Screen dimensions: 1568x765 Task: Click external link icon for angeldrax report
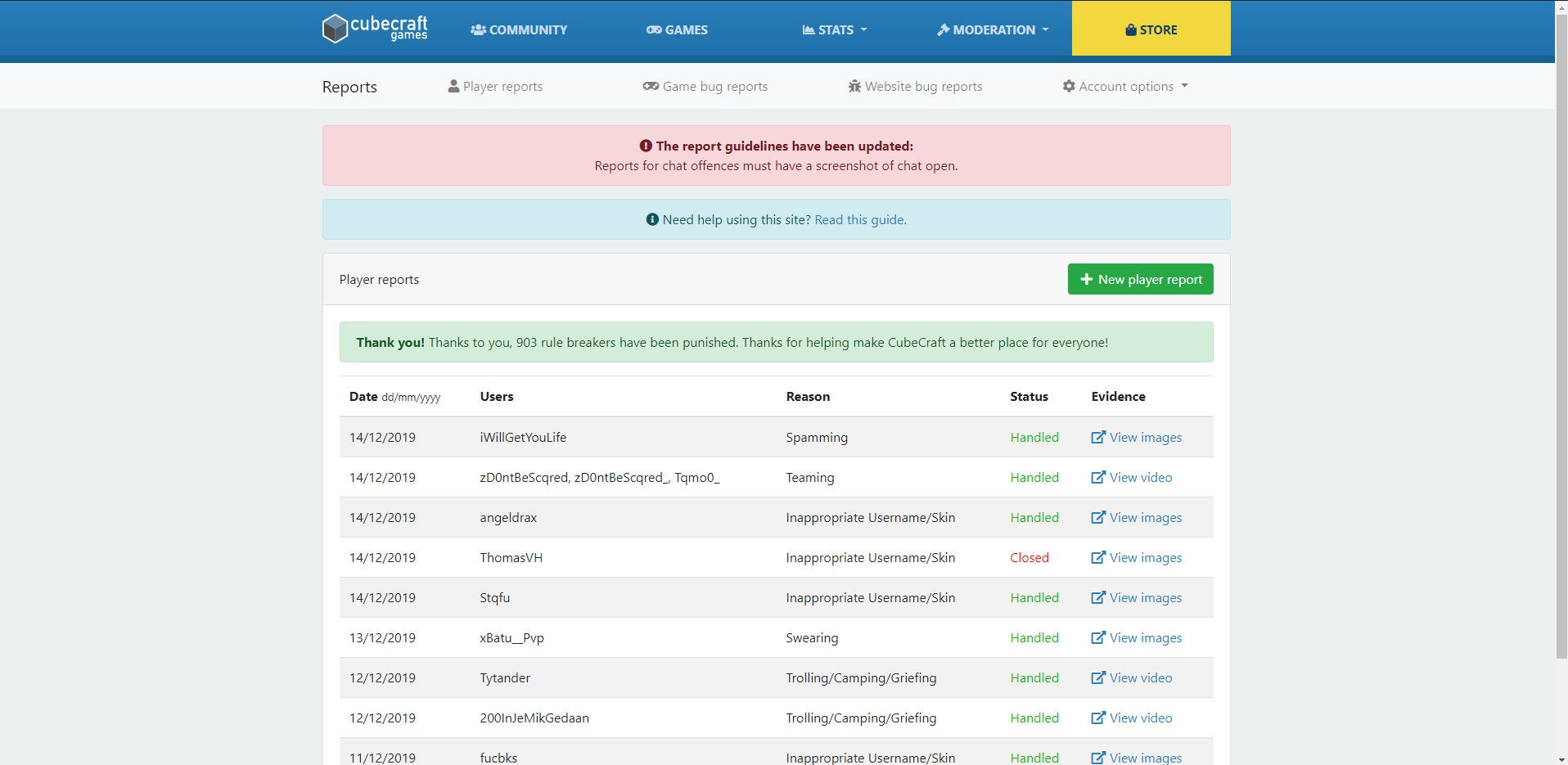tap(1098, 517)
